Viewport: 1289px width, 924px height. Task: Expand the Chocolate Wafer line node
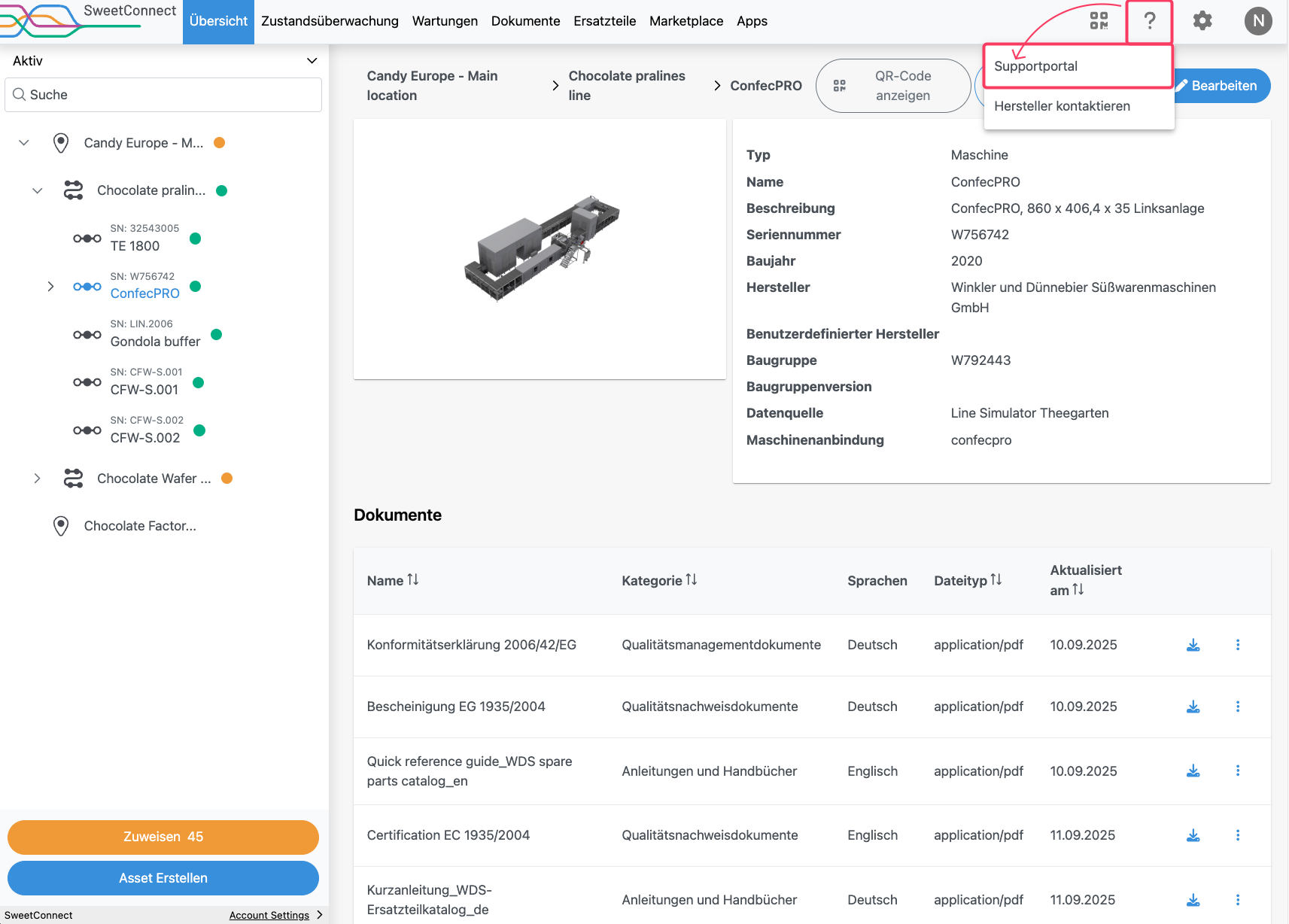pos(37,479)
